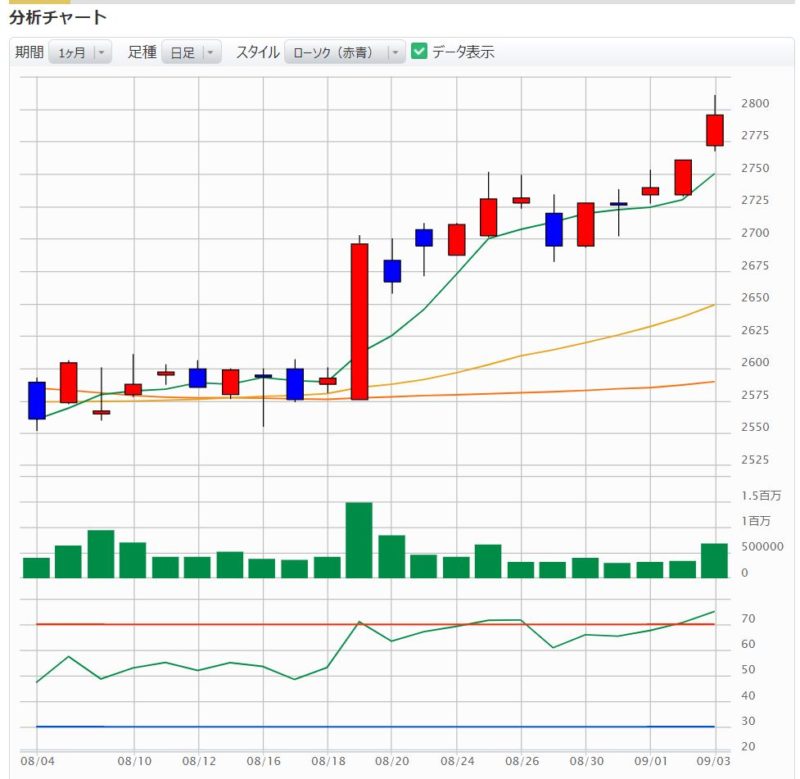Image resolution: width=800 pixels, height=779 pixels.
Task: Click the 1.5百万 volume axis label
Action: 761,496
